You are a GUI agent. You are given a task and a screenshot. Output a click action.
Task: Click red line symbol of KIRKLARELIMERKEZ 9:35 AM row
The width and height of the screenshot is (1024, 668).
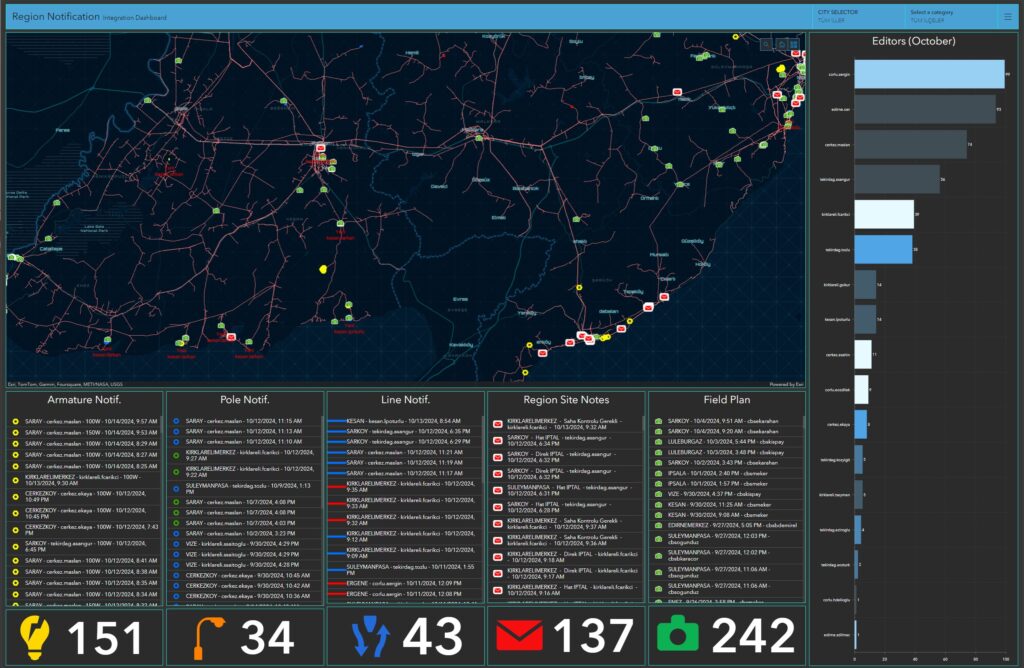click(336, 486)
